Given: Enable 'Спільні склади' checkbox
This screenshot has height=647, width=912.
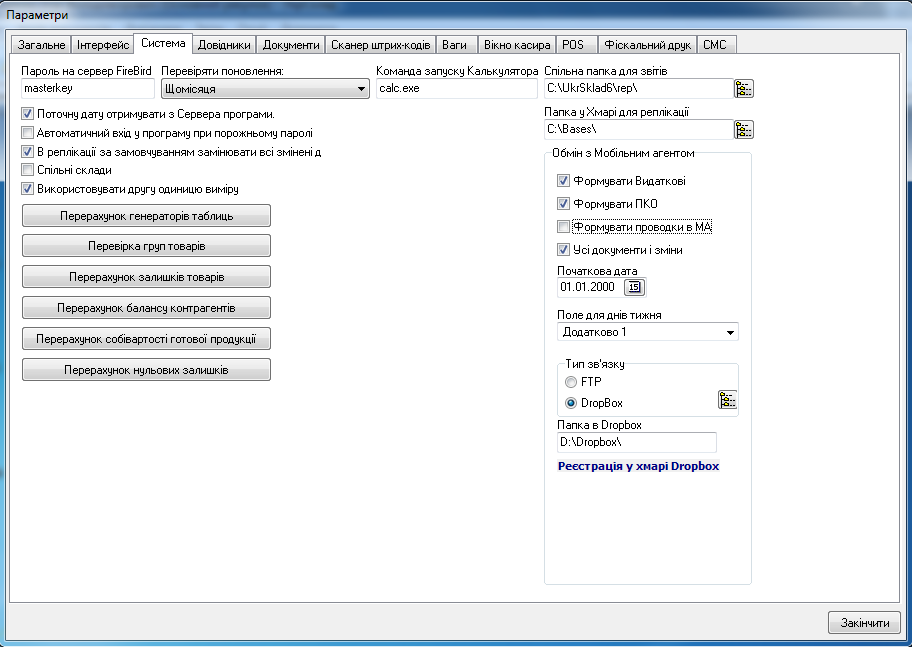Looking at the screenshot, I should [28, 170].
